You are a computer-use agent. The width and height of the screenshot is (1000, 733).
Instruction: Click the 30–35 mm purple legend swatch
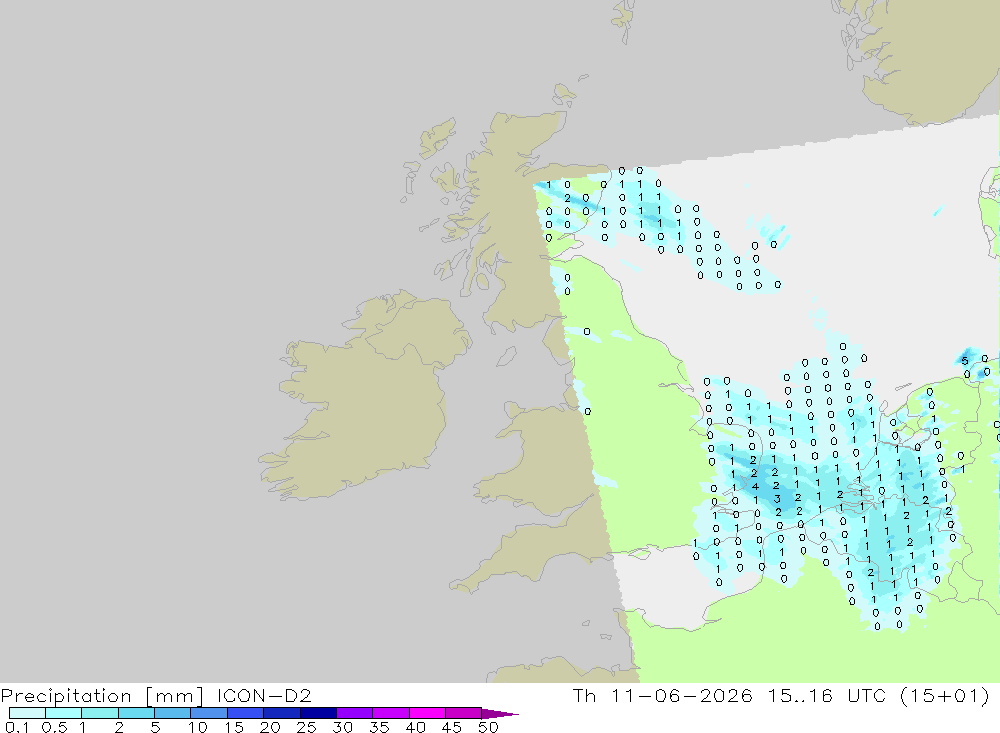pyautogui.click(x=354, y=713)
